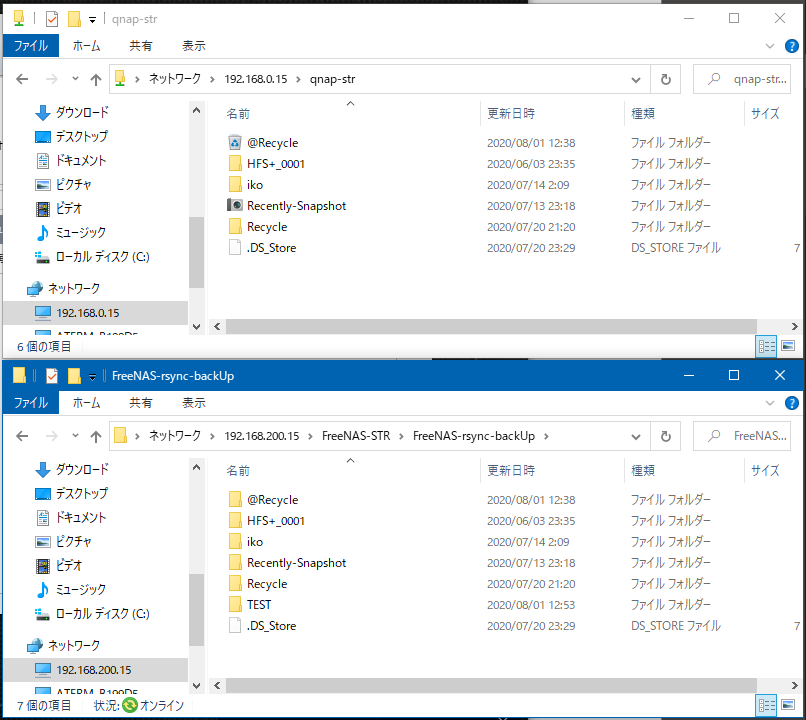Select iko folder icon in FreeNAS-rsync-backUp window
Screen dimensions: 806x720
pyautogui.click(x=235, y=541)
